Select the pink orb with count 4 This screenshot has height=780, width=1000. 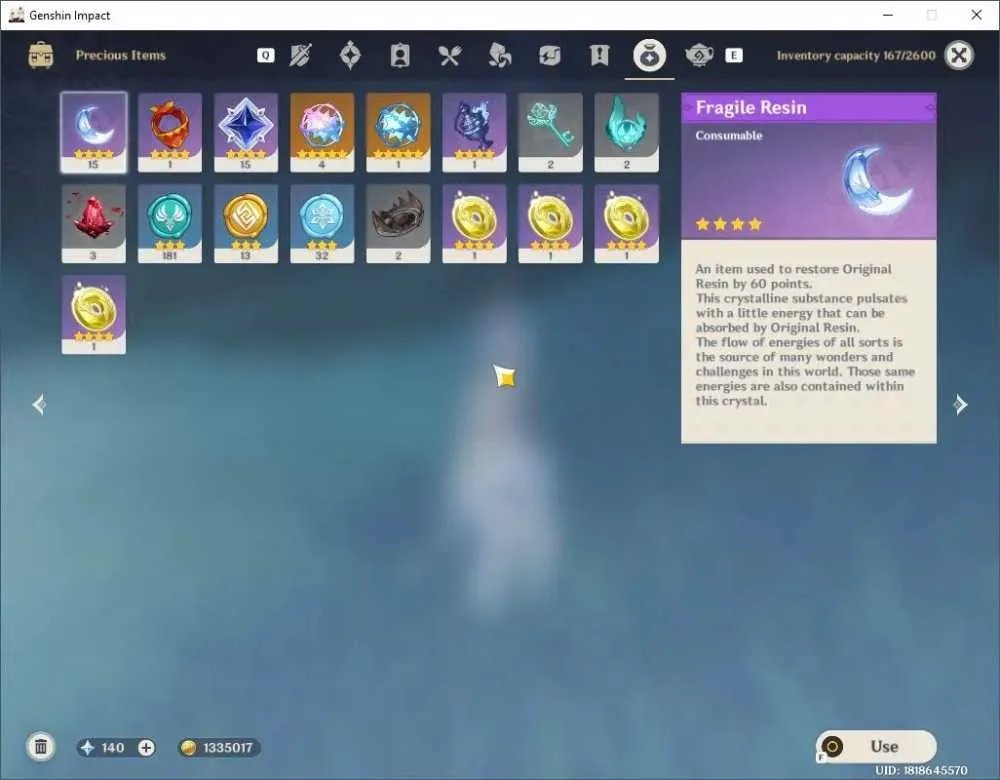click(x=322, y=132)
